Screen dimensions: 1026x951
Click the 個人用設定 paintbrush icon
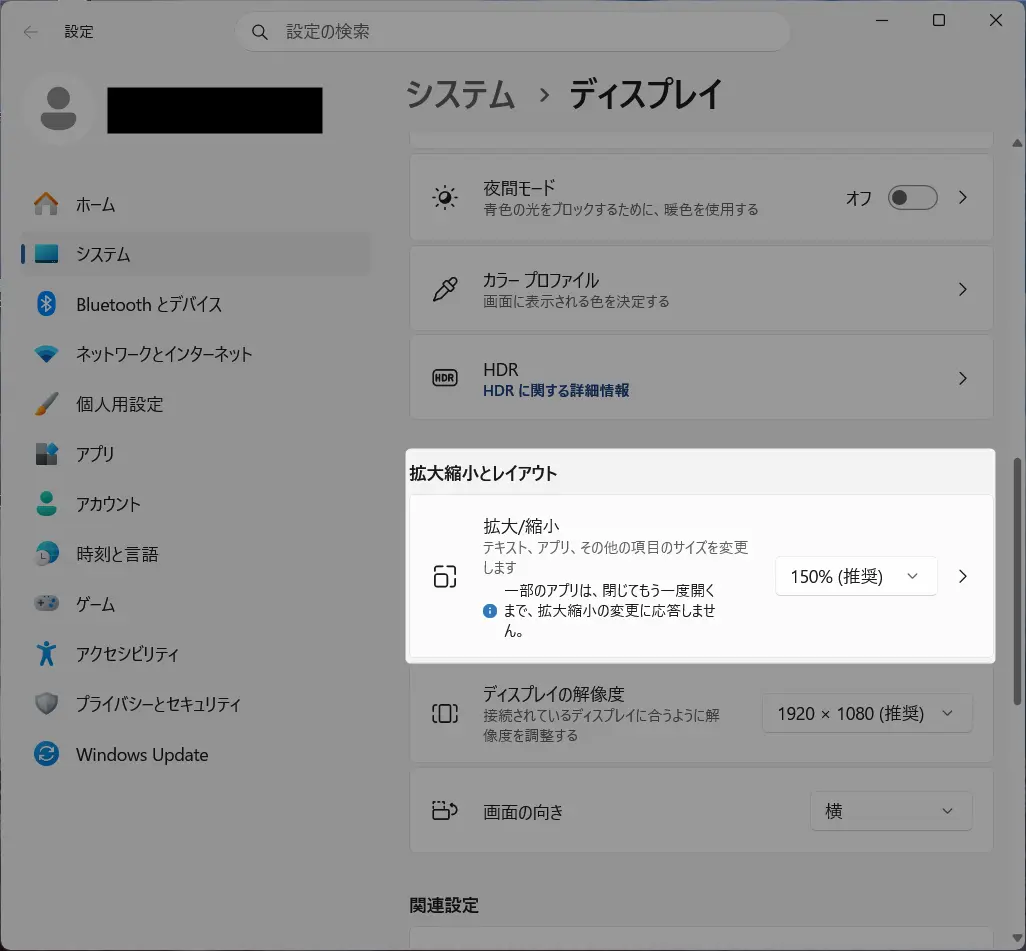(47, 404)
